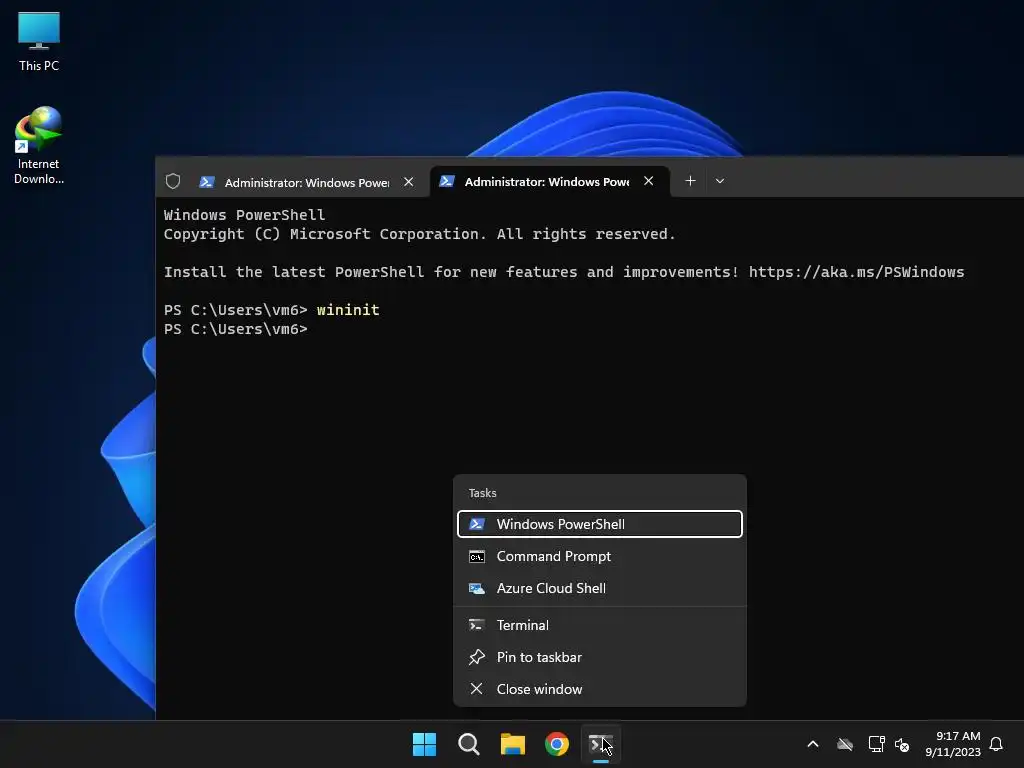
Task: Choose Close window in the jump list
Action: 600,689
